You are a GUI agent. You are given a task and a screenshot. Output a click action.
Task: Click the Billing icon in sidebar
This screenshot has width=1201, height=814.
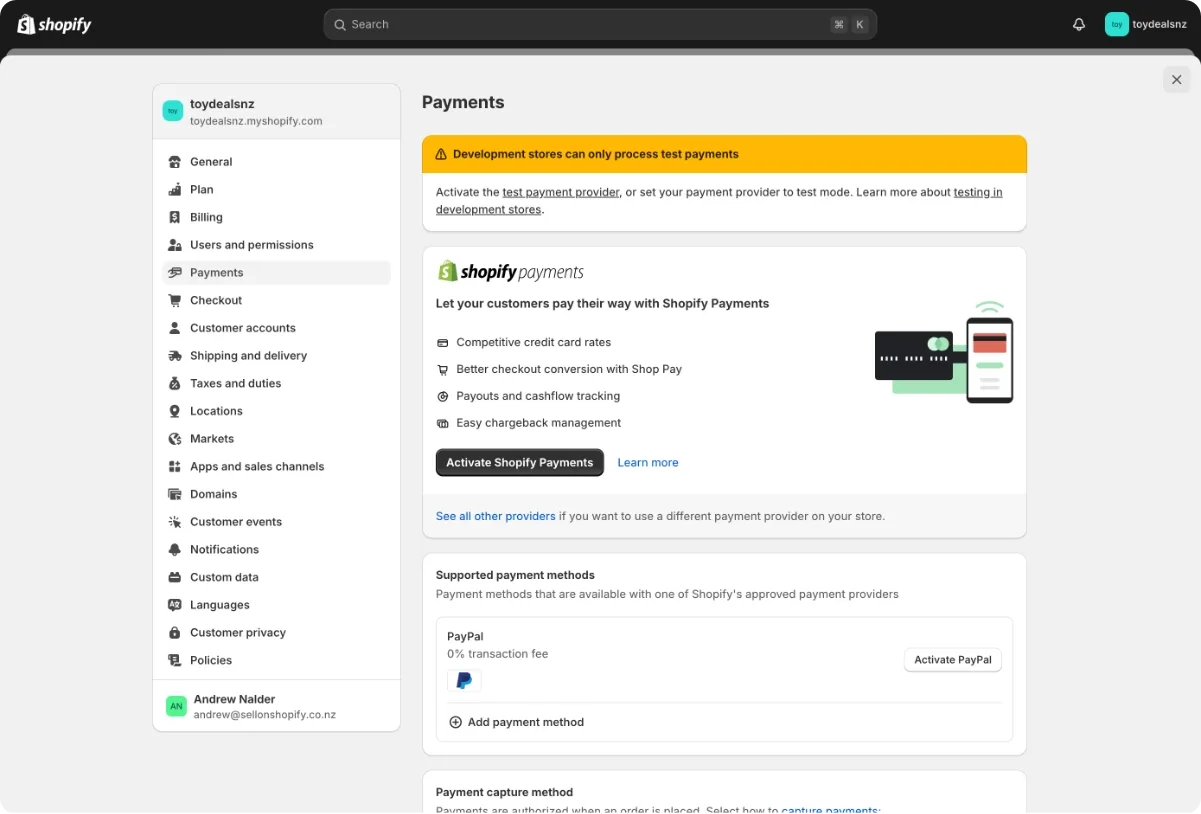pos(175,217)
